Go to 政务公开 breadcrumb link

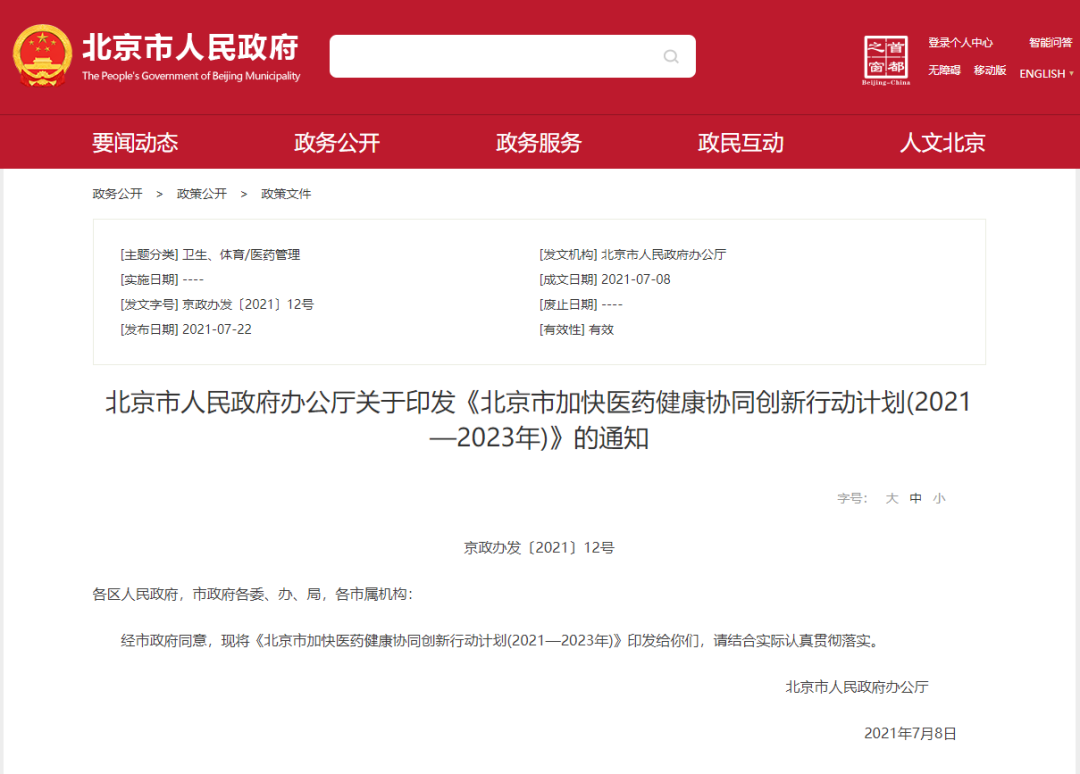[x=117, y=194]
